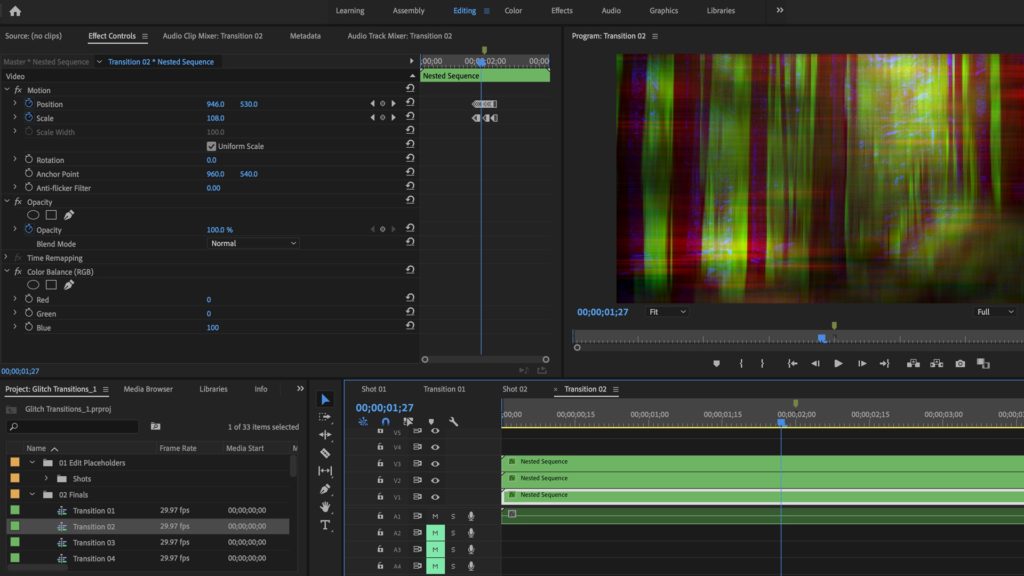The width and height of the screenshot is (1024, 576).
Task: Open timeline display settings wrench
Action: (x=453, y=422)
